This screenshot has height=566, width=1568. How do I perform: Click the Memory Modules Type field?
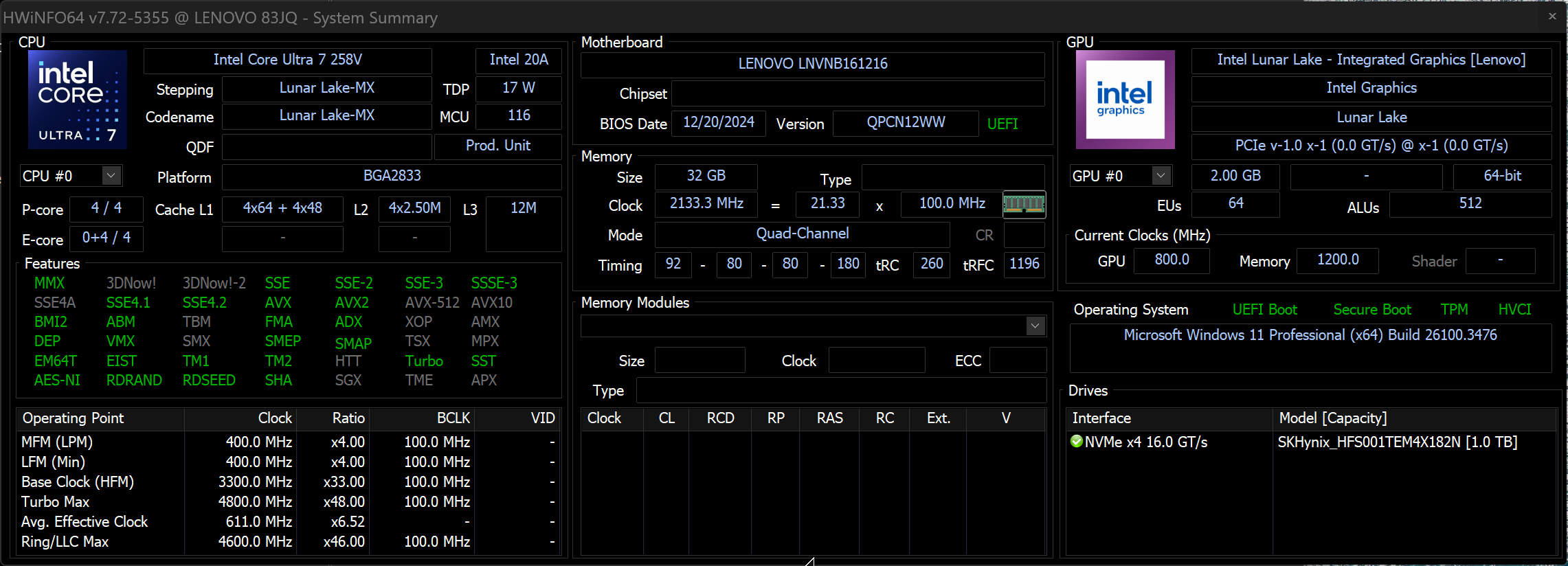pos(842,390)
